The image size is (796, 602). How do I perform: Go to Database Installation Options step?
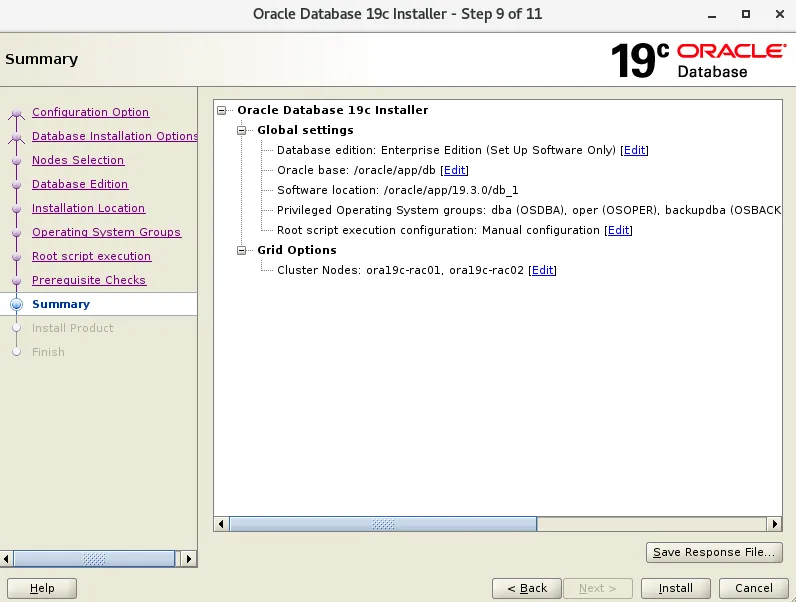[x=115, y=136]
